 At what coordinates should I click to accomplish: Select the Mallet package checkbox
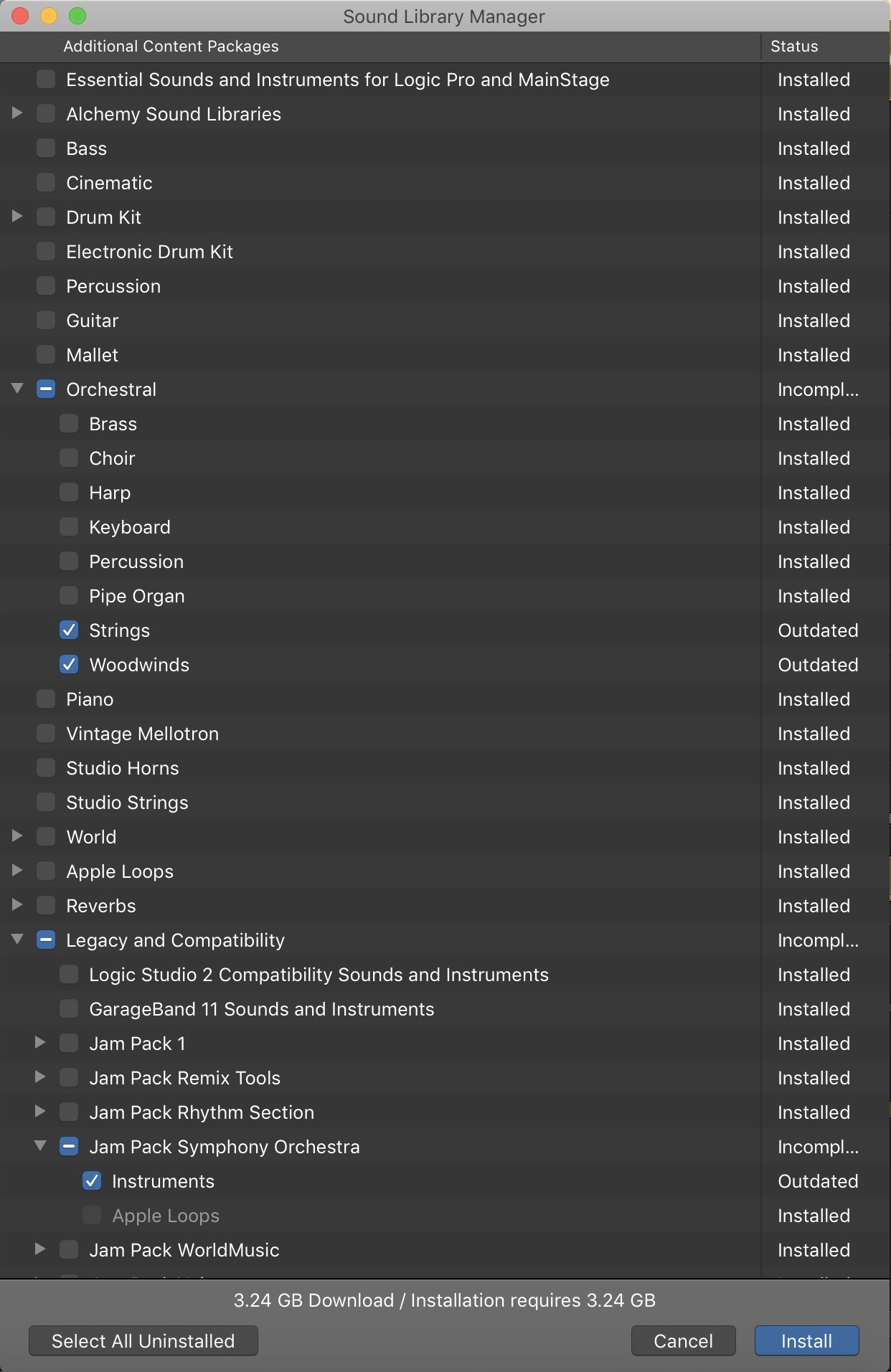coord(46,354)
